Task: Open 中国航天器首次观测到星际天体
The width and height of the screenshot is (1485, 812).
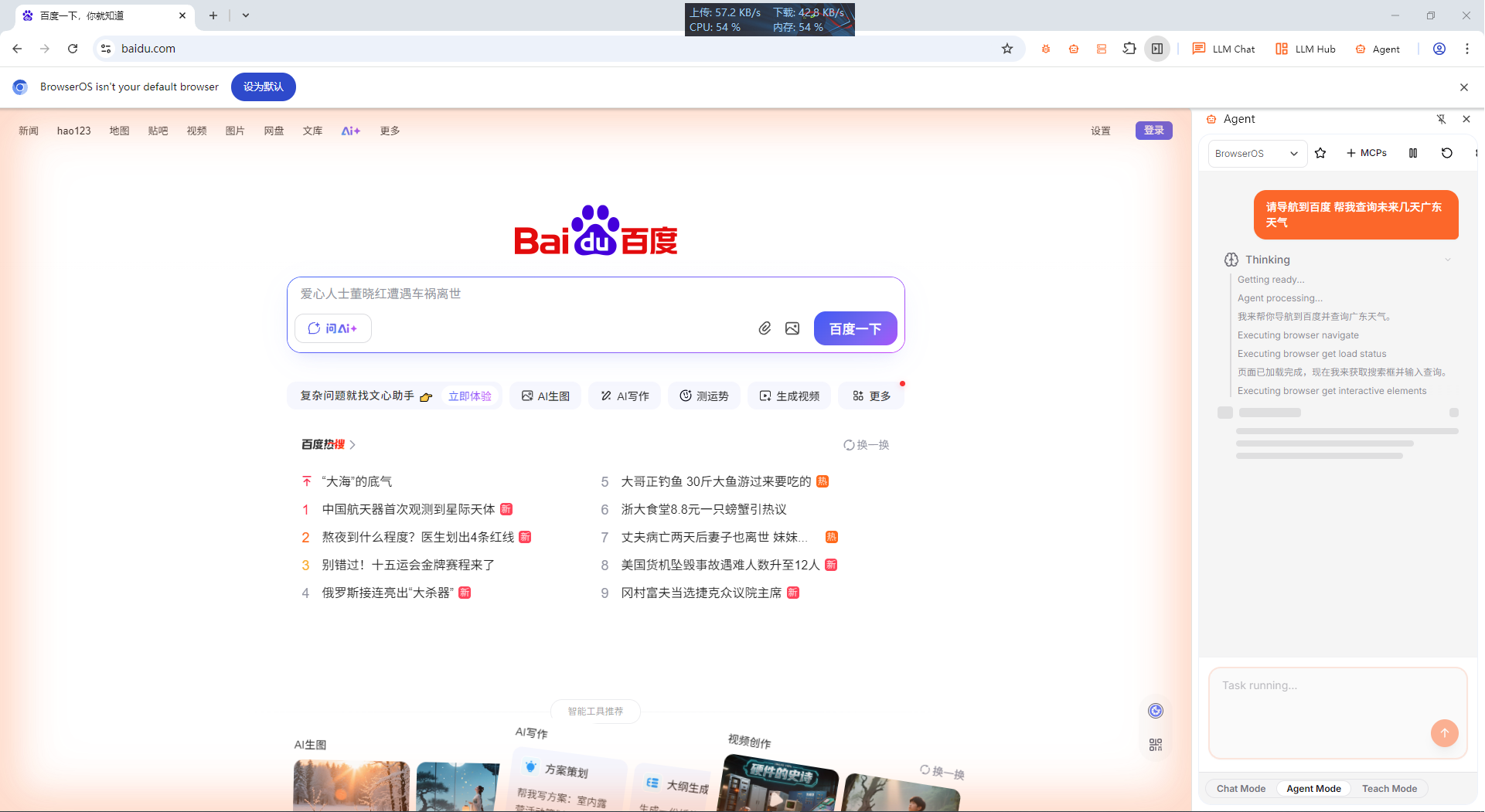Action: pyautogui.click(x=408, y=509)
